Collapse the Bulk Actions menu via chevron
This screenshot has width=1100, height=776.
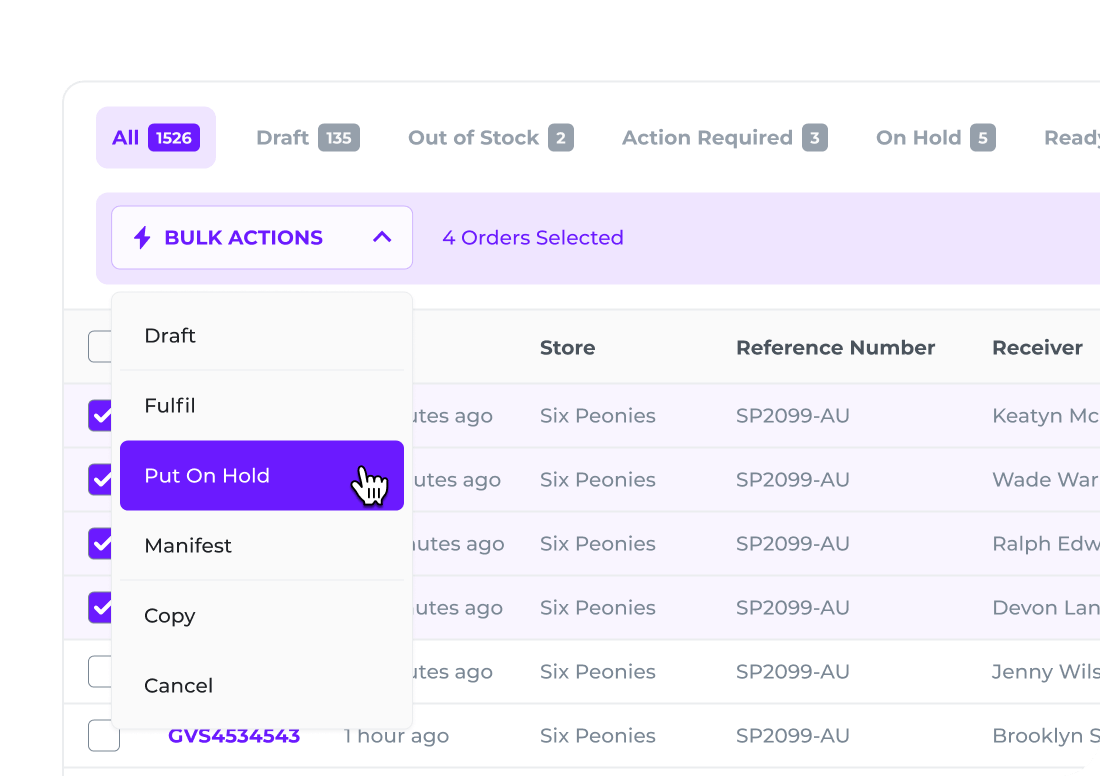pyautogui.click(x=381, y=237)
